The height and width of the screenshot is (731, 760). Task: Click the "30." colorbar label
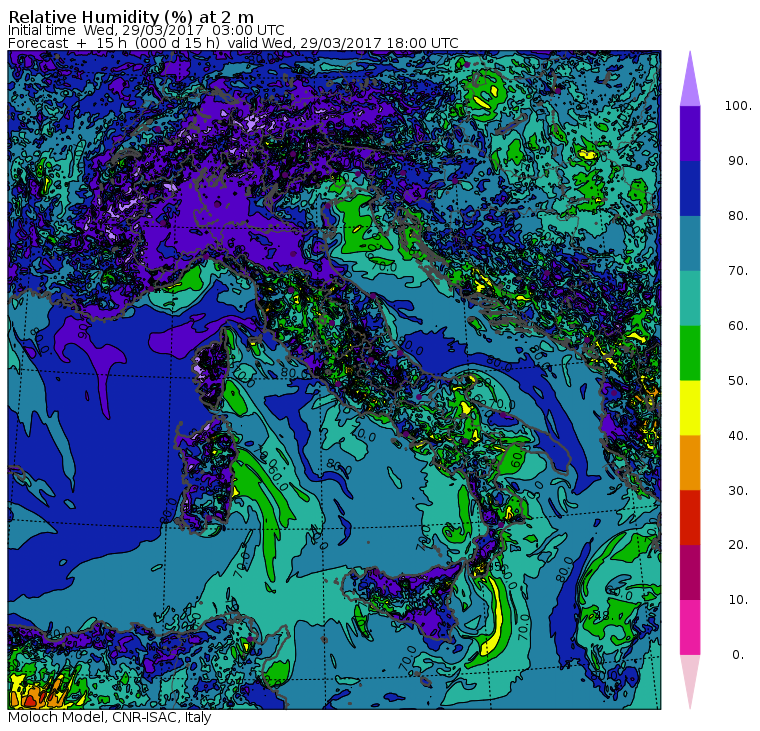tap(738, 490)
